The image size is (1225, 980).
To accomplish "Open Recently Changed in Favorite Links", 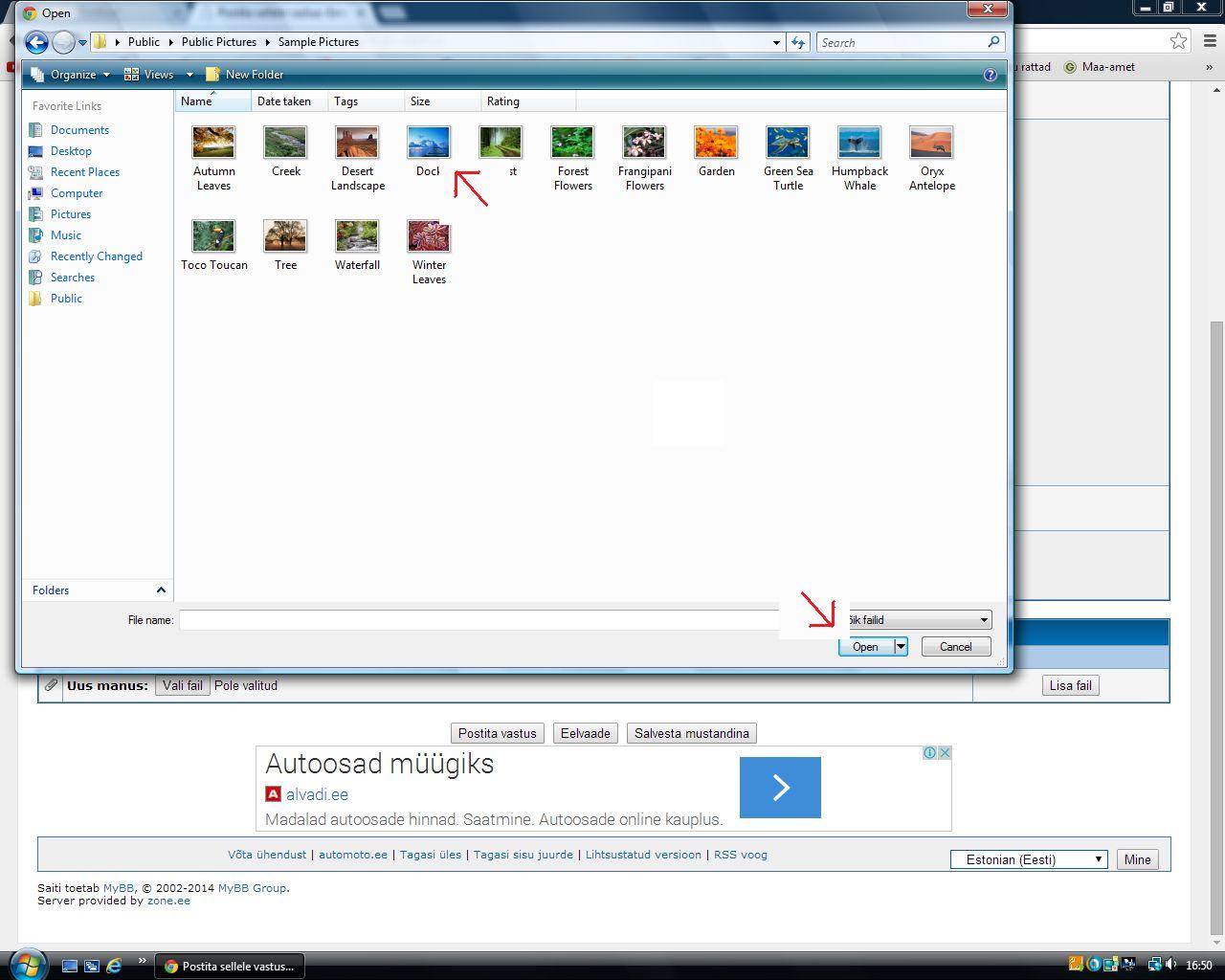I will 96,256.
